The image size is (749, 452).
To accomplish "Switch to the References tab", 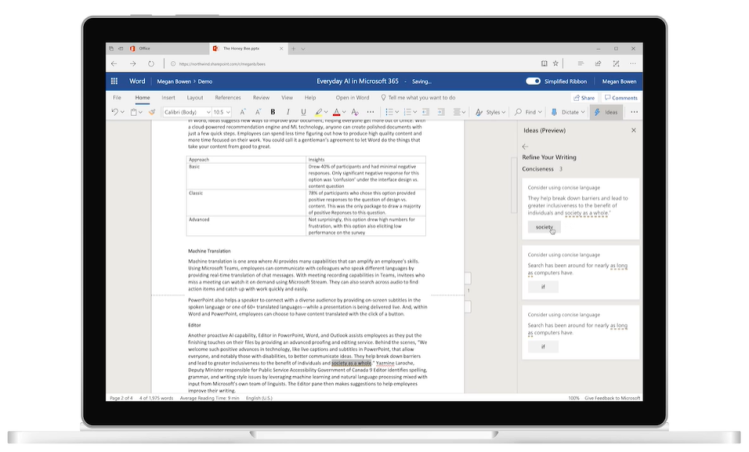I will click(228, 97).
